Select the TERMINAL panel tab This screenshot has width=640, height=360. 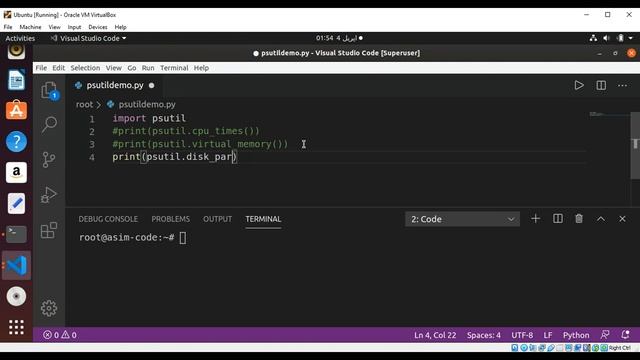click(x=263, y=219)
